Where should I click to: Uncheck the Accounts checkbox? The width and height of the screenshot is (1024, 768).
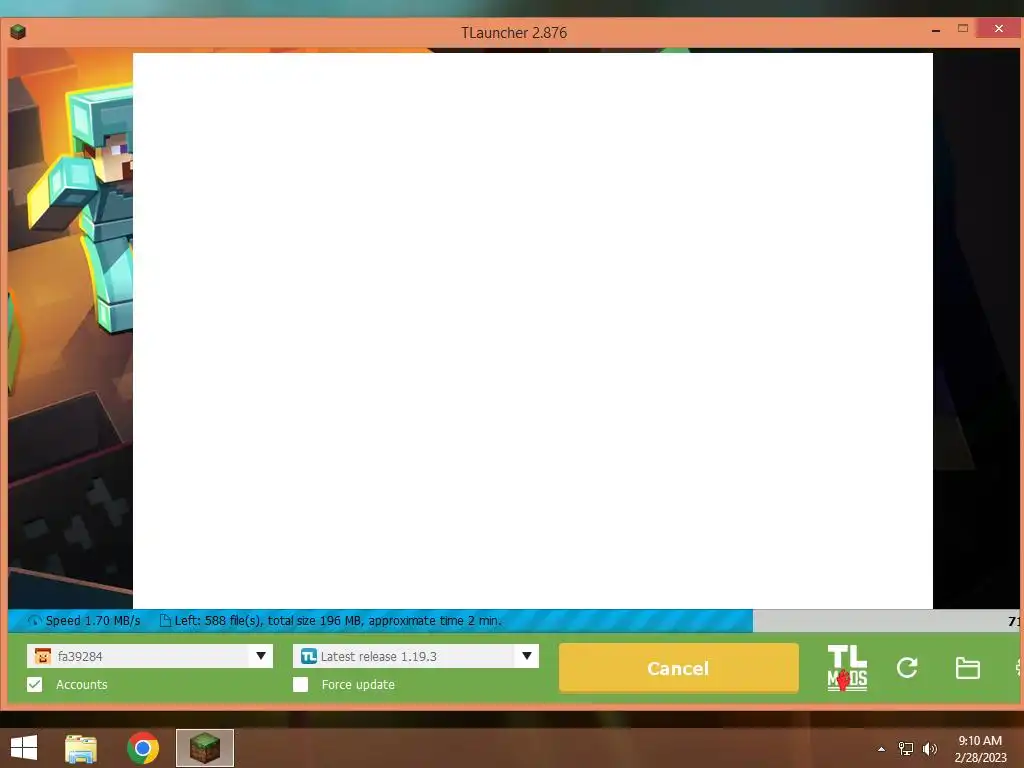(x=35, y=684)
